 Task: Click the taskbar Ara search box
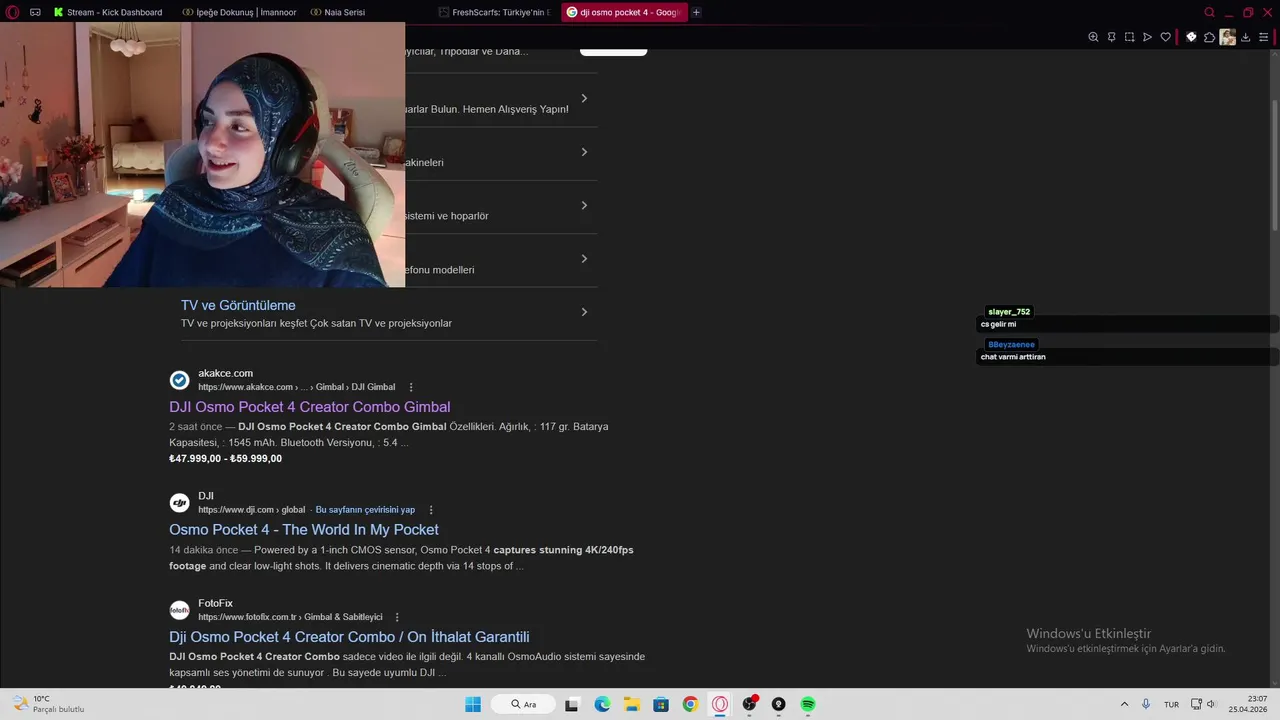click(x=523, y=704)
